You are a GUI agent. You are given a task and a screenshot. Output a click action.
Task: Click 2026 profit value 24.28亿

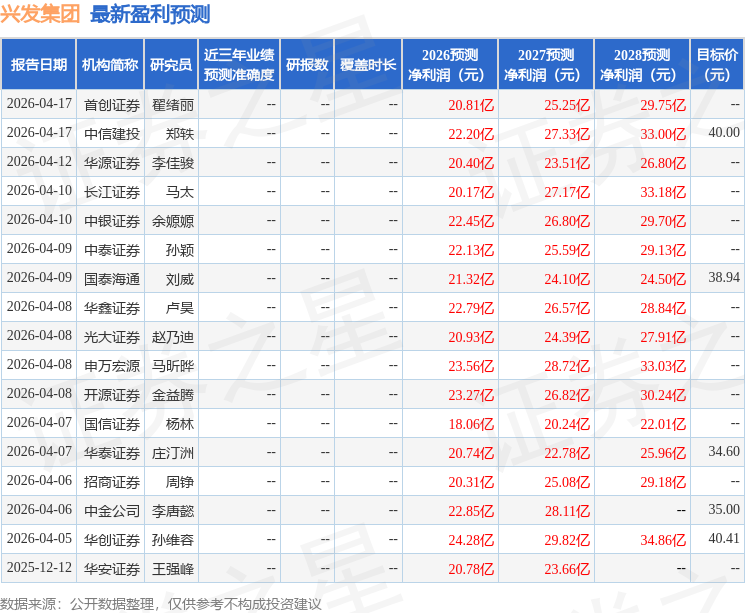pyautogui.click(x=471, y=540)
